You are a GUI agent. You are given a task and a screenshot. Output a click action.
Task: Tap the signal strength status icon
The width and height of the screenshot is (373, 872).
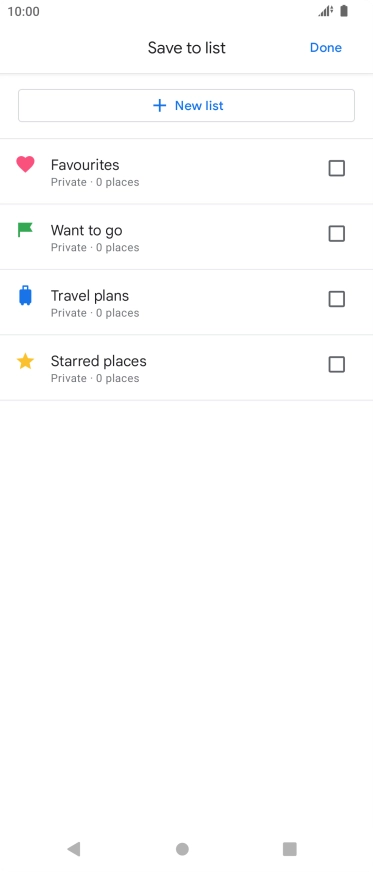pyautogui.click(x=326, y=11)
